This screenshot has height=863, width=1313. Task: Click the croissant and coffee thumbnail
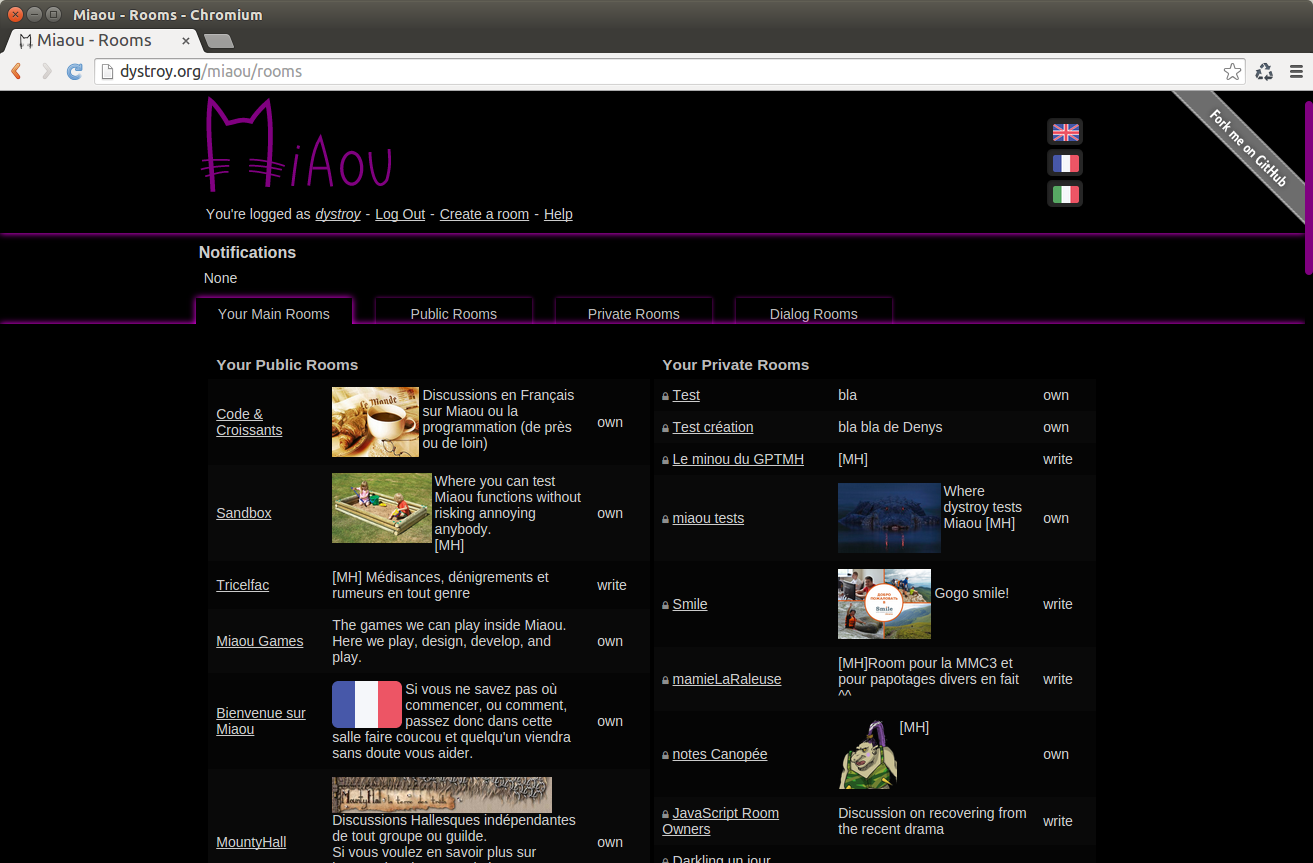[x=375, y=422]
